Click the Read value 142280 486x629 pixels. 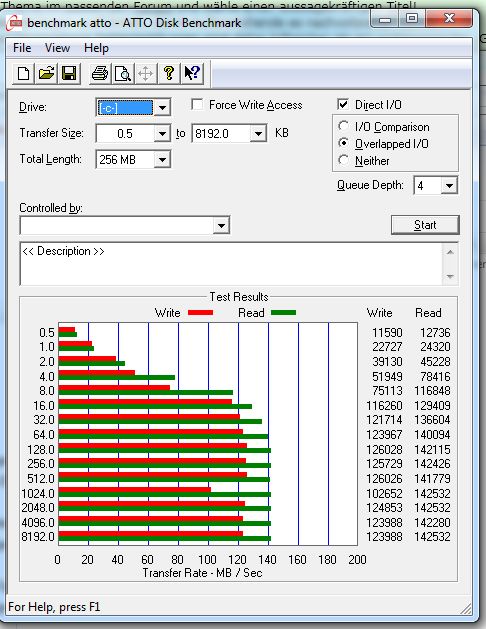click(432, 522)
